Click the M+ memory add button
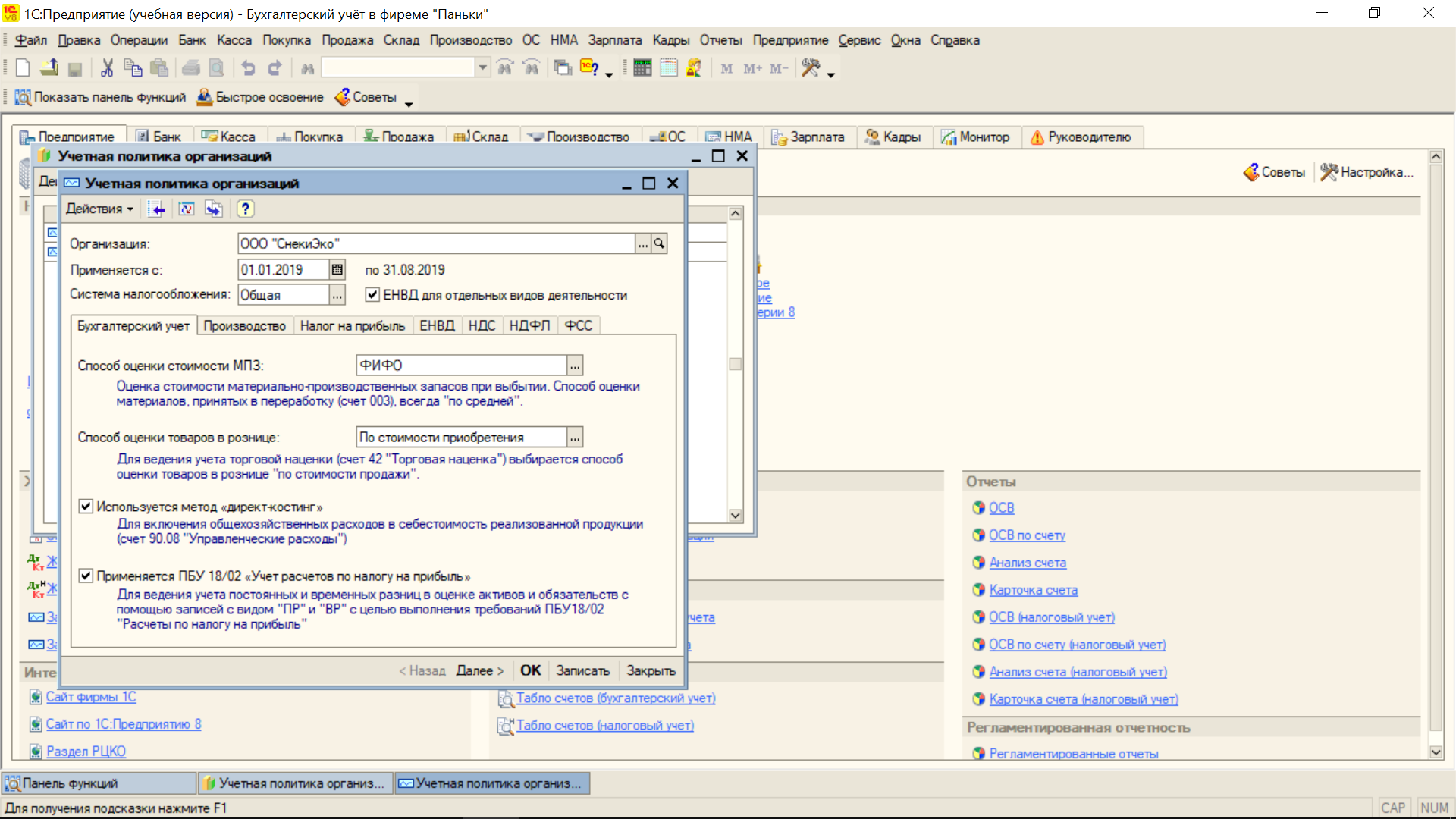1456x819 pixels. click(x=752, y=69)
